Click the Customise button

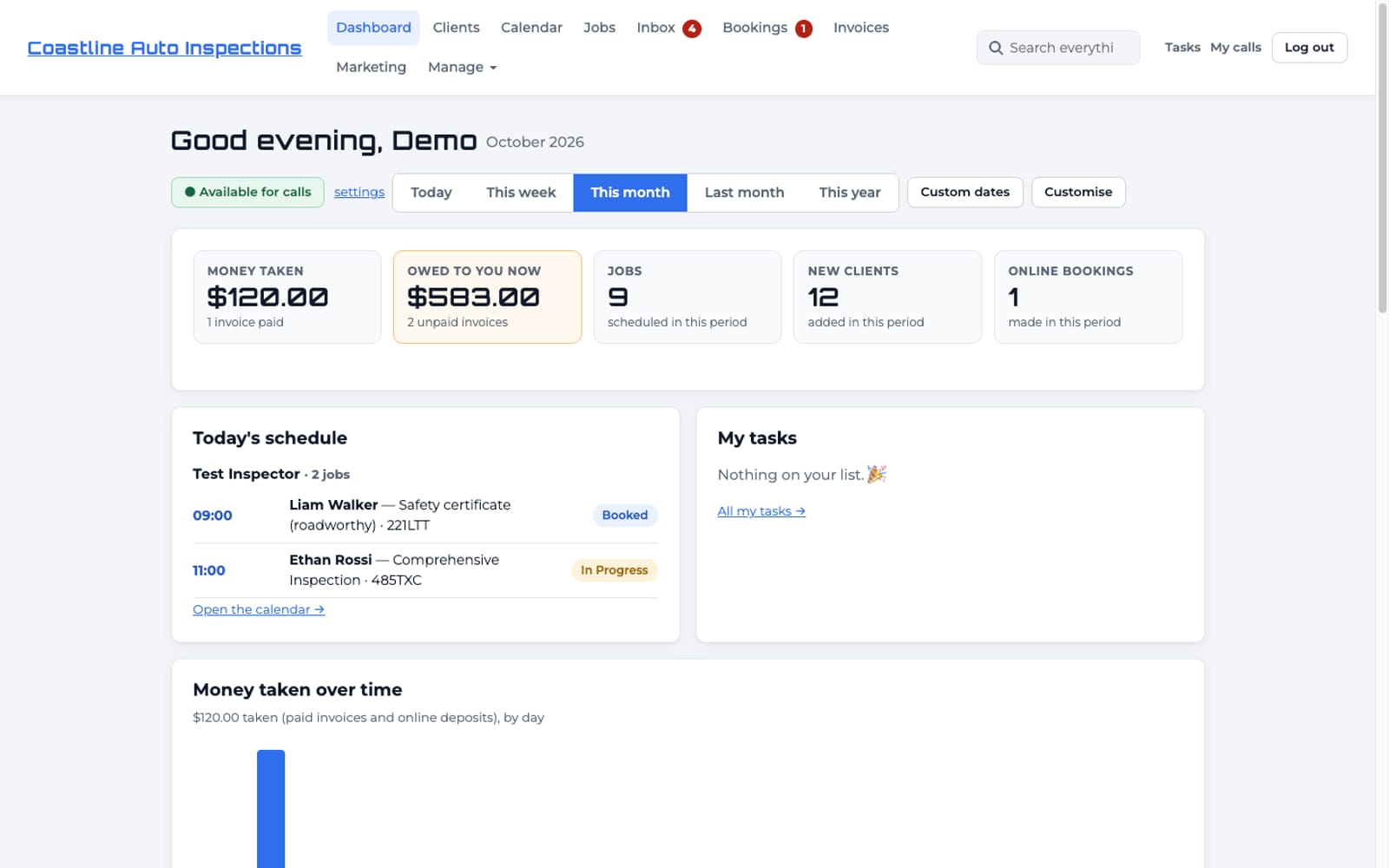click(x=1078, y=192)
